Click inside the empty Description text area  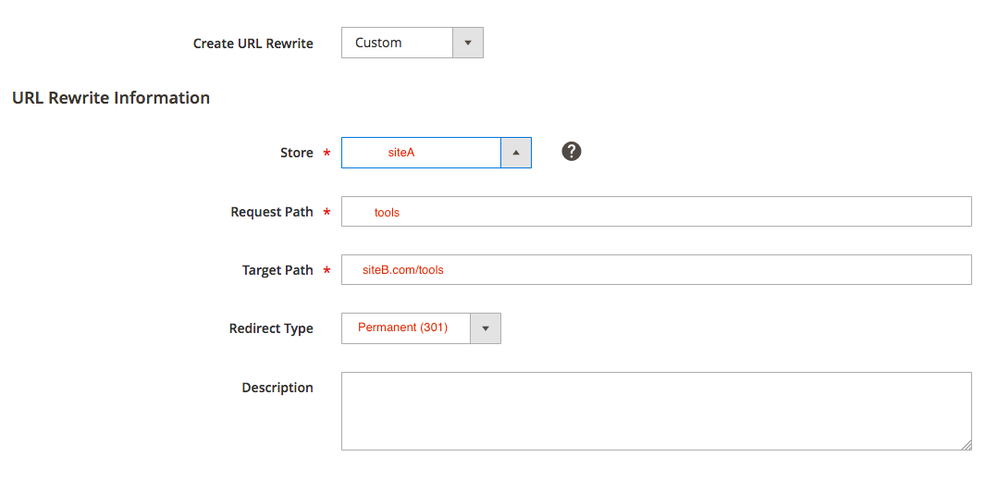click(656, 411)
